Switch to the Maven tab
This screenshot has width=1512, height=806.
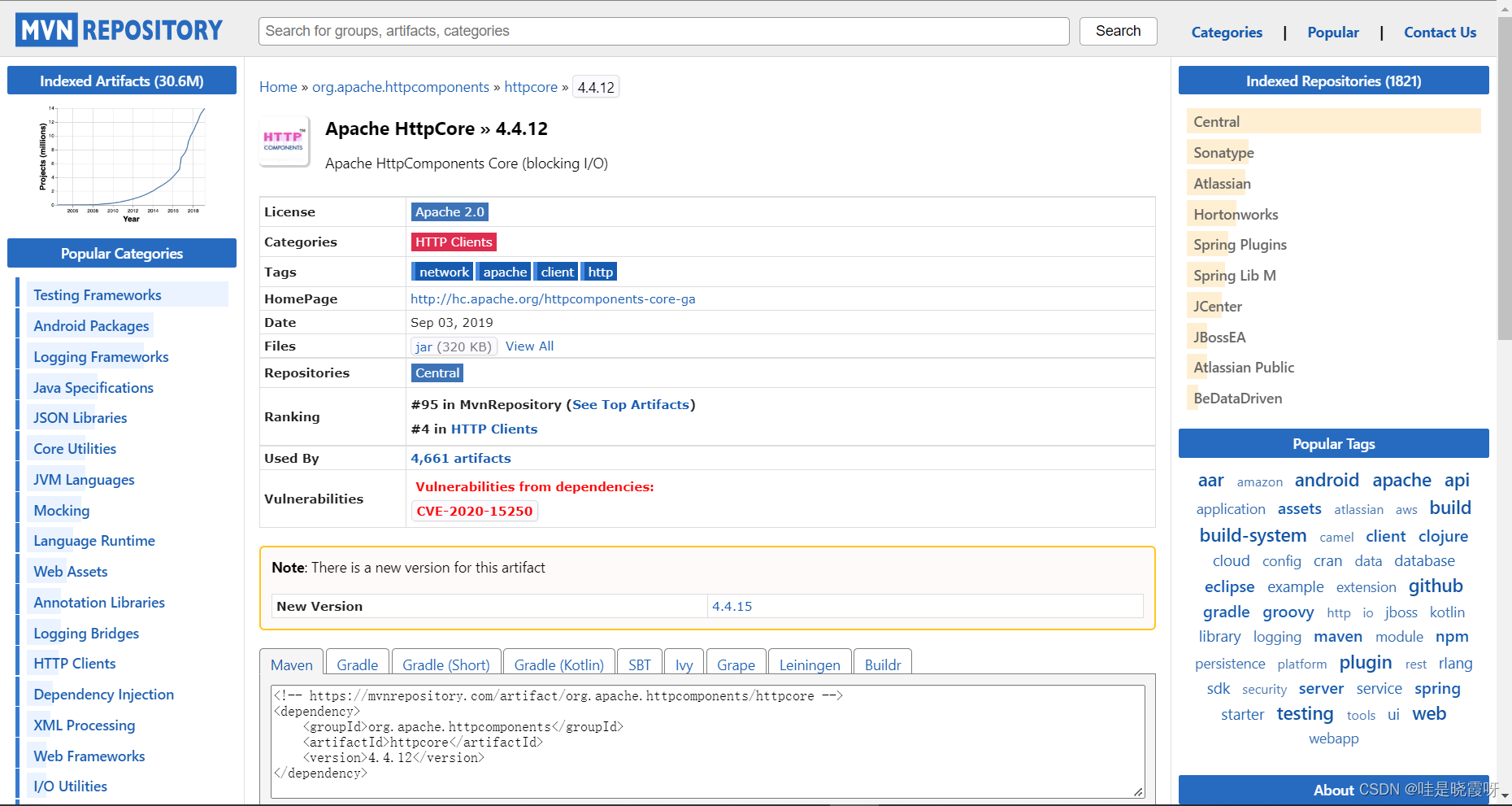coord(291,663)
